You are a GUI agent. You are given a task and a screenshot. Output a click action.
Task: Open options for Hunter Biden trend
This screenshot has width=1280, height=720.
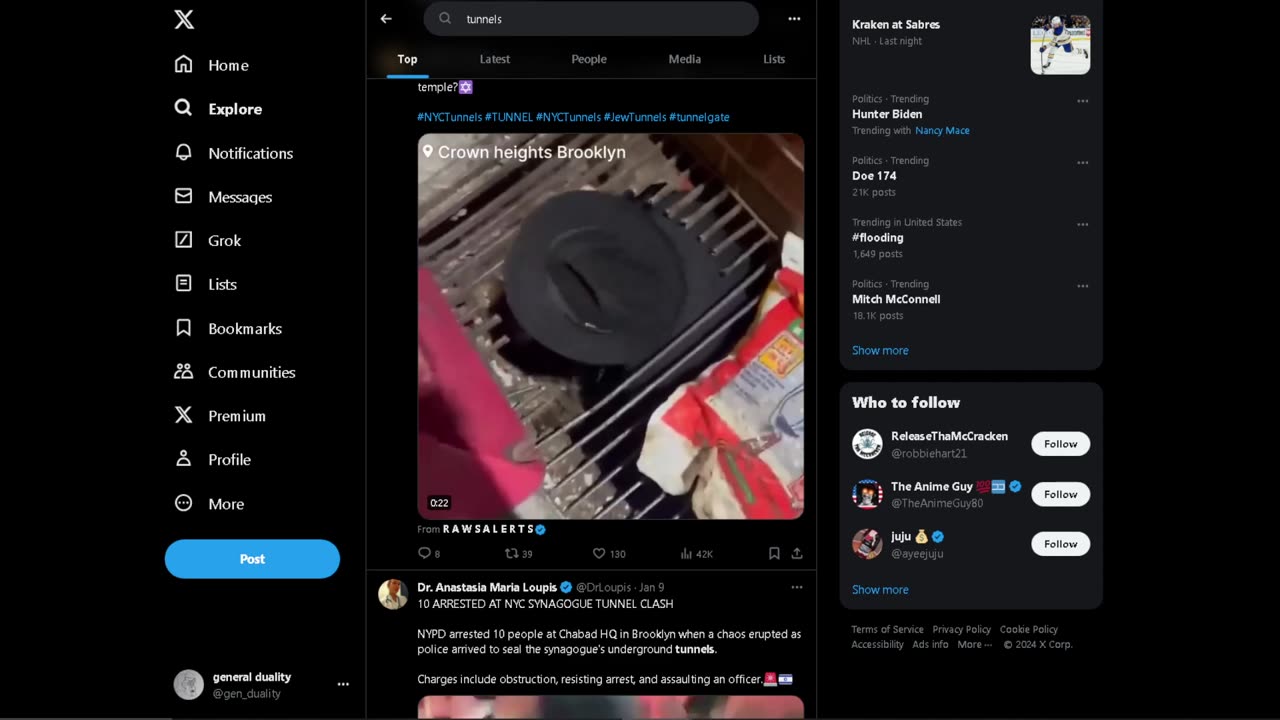click(x=1082, y=101)
